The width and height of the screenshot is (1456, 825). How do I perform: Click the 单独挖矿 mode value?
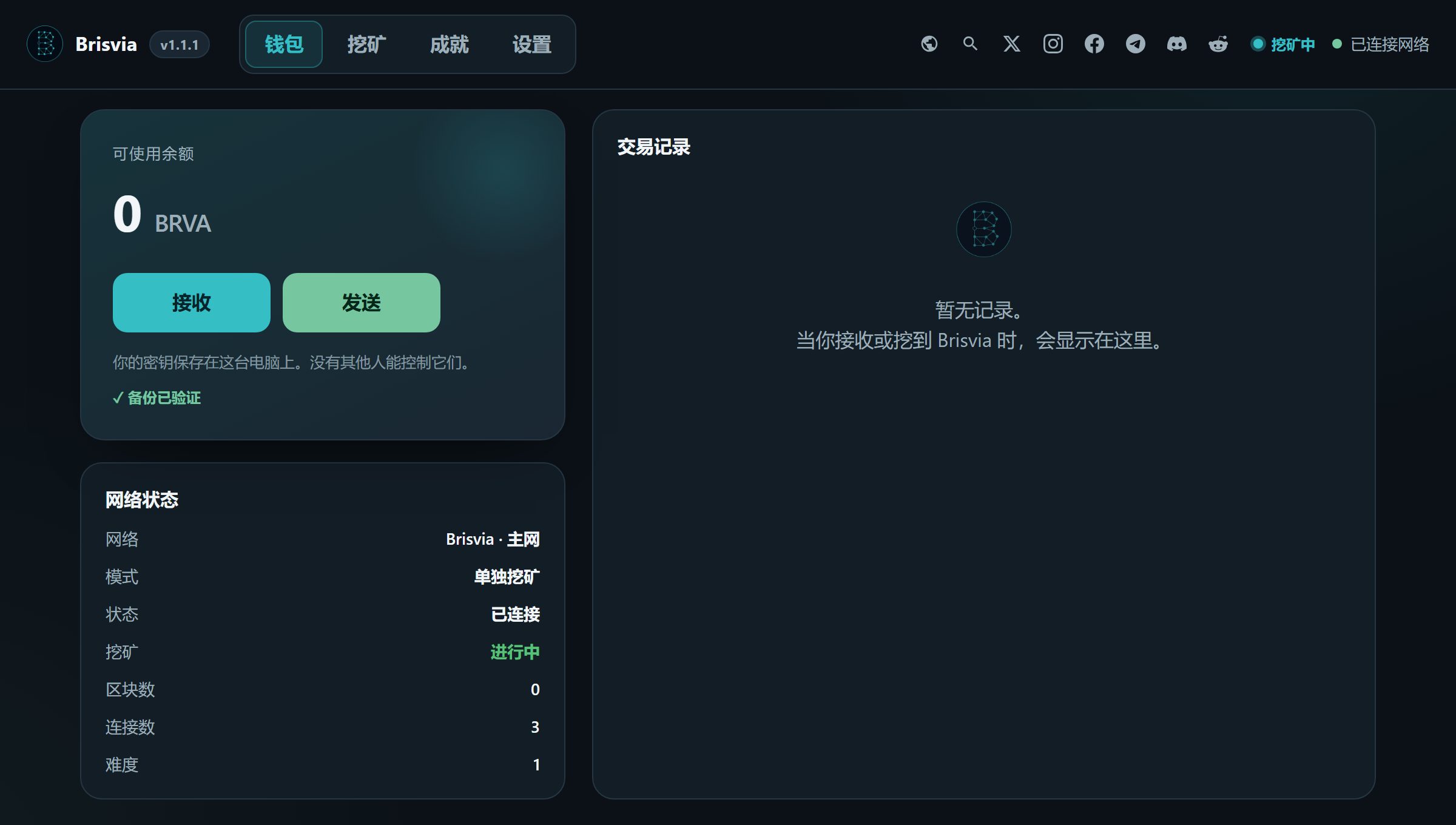tap(507, 577)
